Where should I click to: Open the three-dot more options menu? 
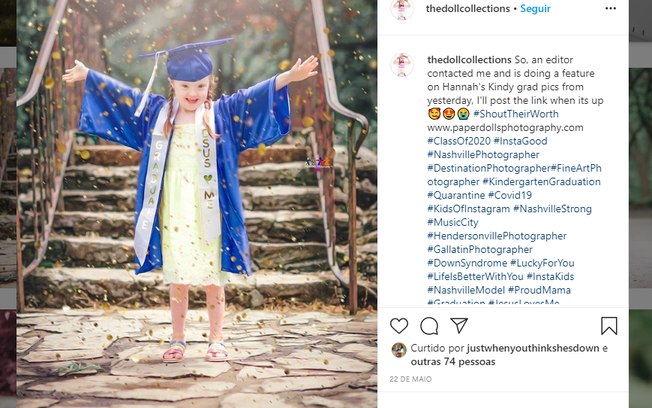[610, 9]
